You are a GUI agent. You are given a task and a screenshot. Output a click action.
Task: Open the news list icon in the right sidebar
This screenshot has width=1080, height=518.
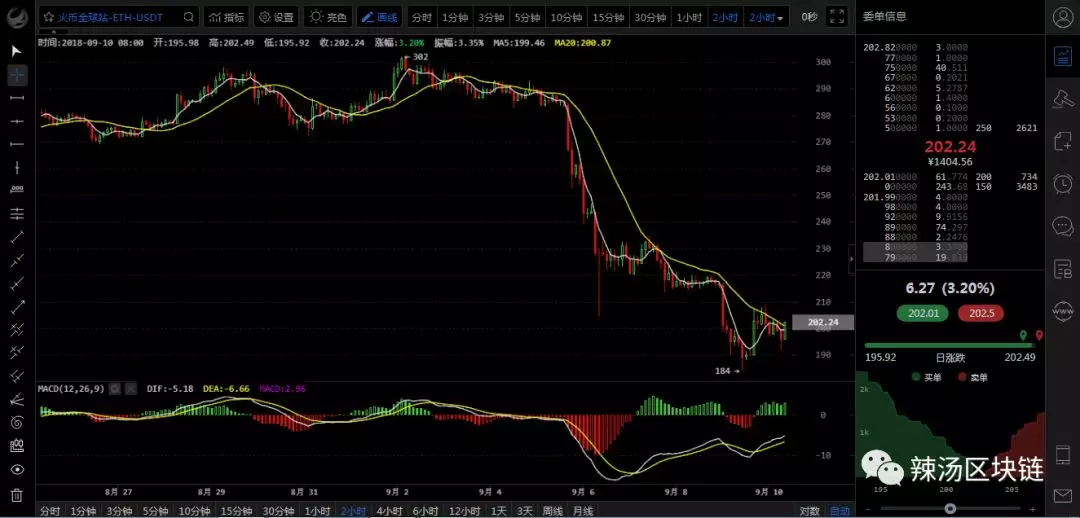pyautogui.click(x=1063, y=269)
